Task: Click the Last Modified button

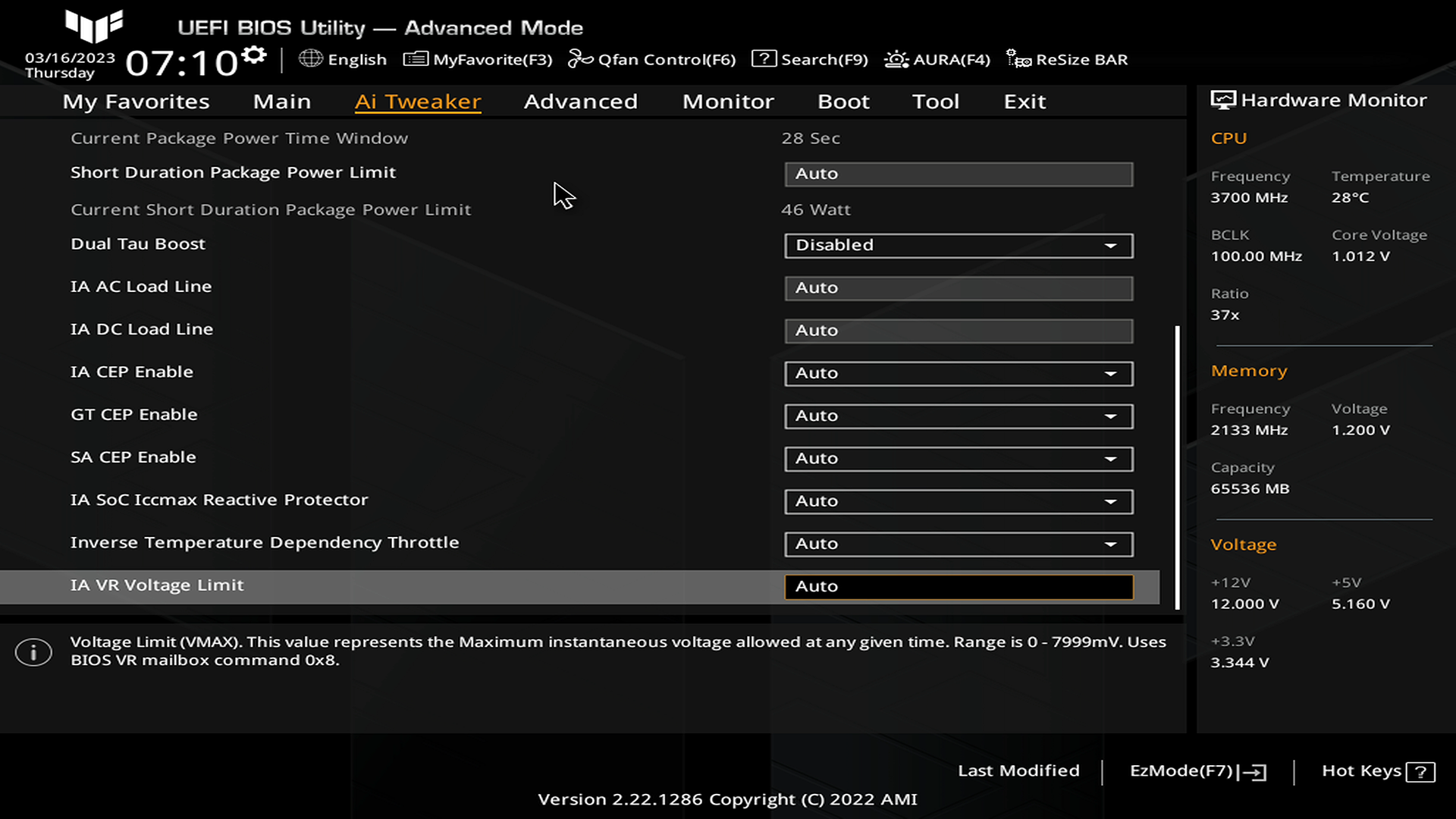Action: pos(1018,771)
